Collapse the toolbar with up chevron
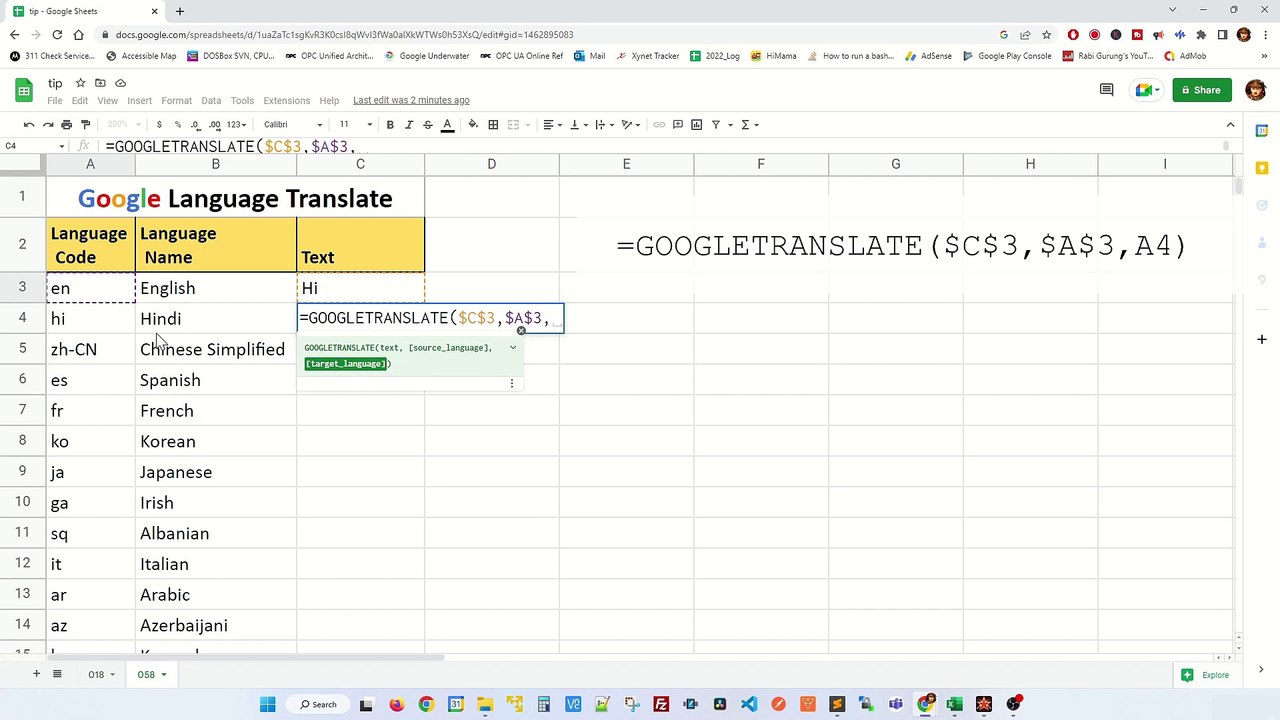The width and height of the screenshot is (1280, 720). (x=1230, y=125)
